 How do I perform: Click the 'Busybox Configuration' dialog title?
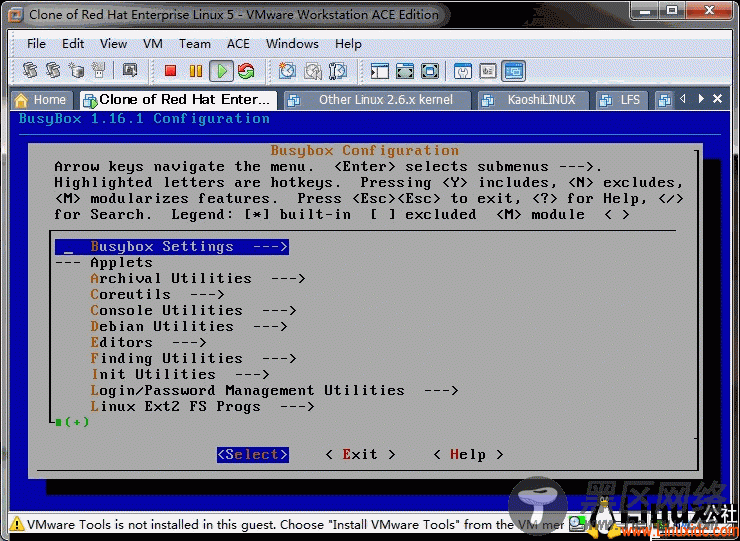(x=364, y=151)
